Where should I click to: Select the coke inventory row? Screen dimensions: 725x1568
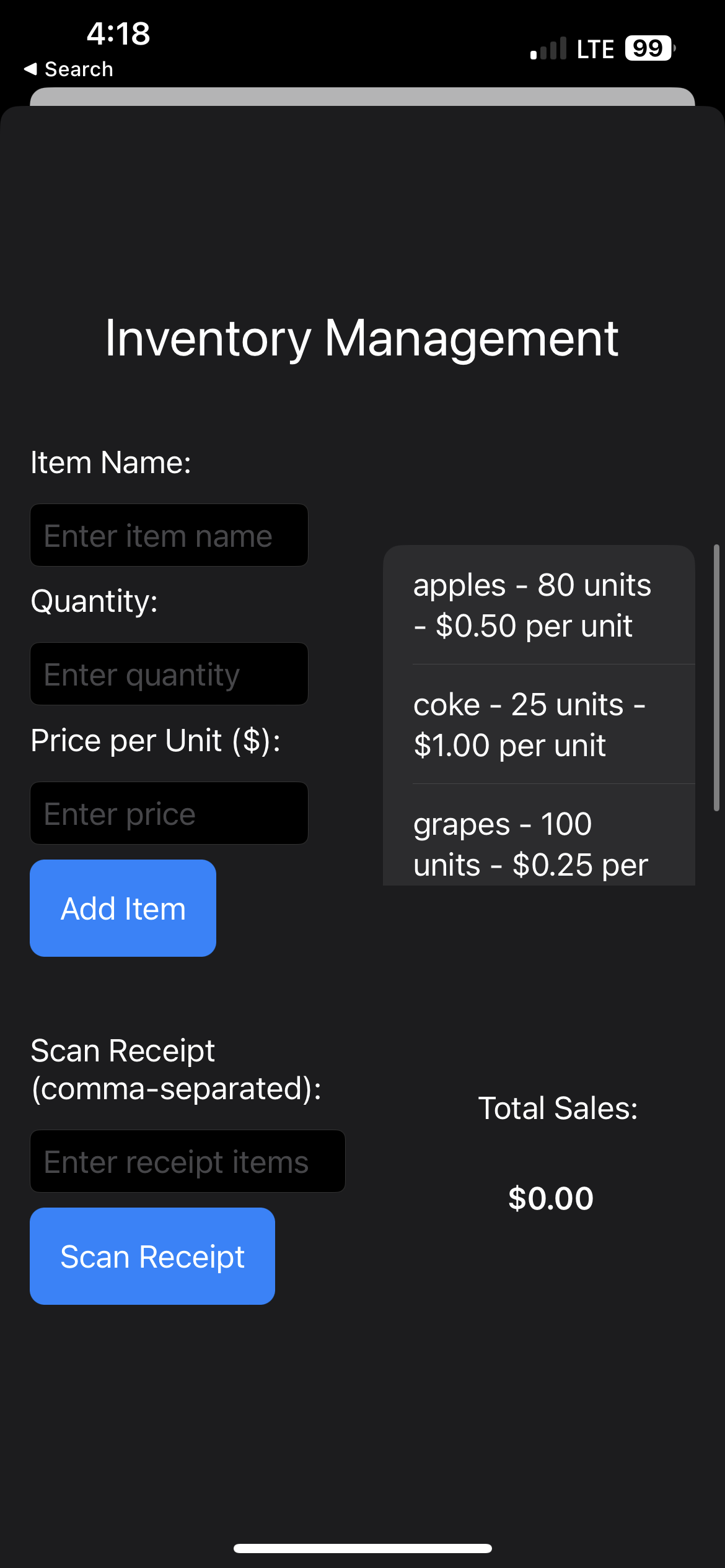coord(538,725)
